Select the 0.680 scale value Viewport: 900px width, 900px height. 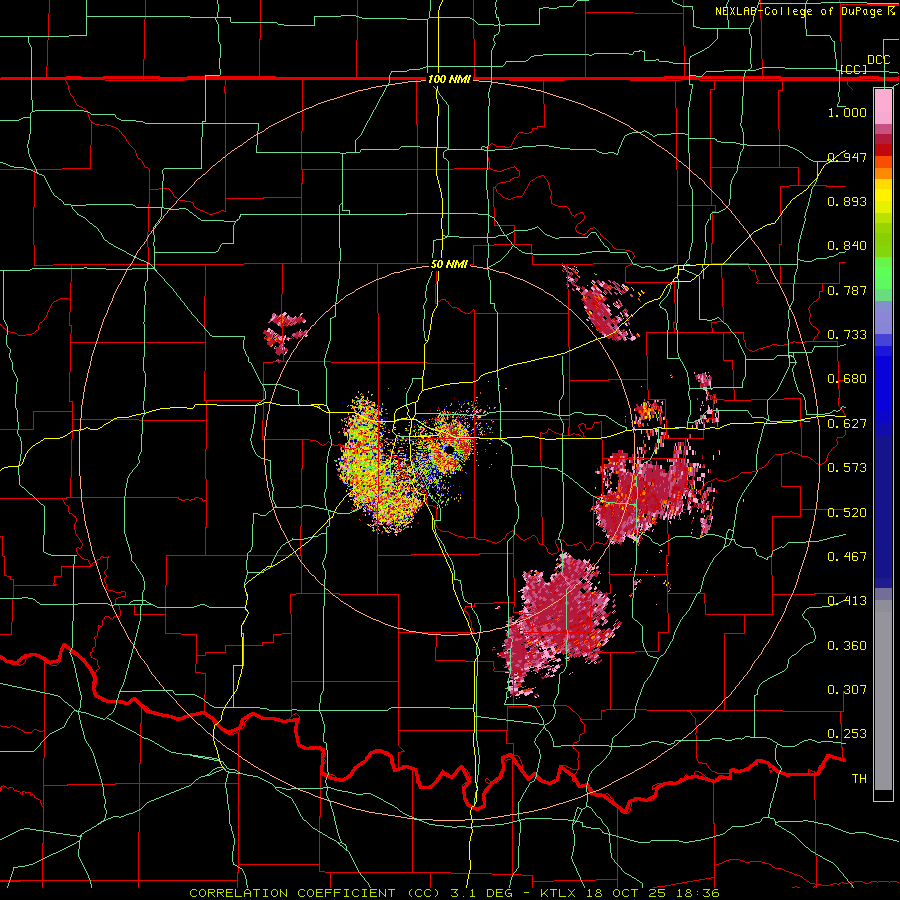(x=847, y=379)
